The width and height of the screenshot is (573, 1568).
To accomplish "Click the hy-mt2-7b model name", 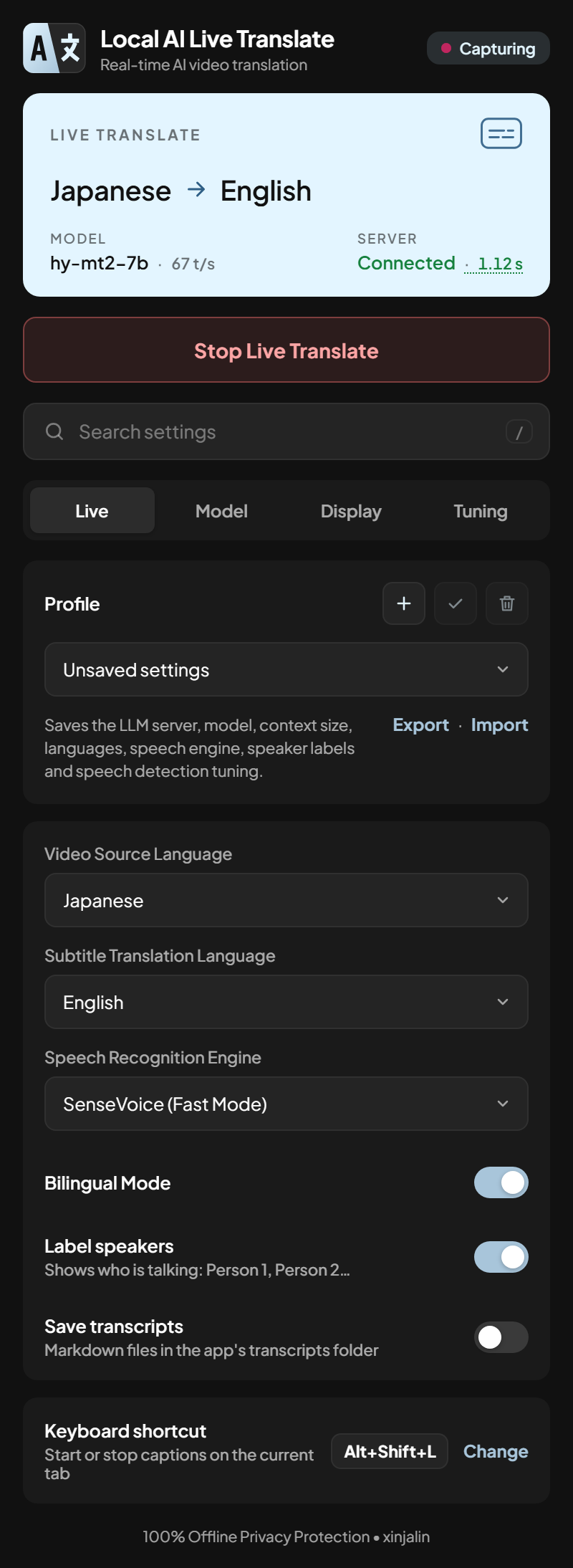I will 99,263.
